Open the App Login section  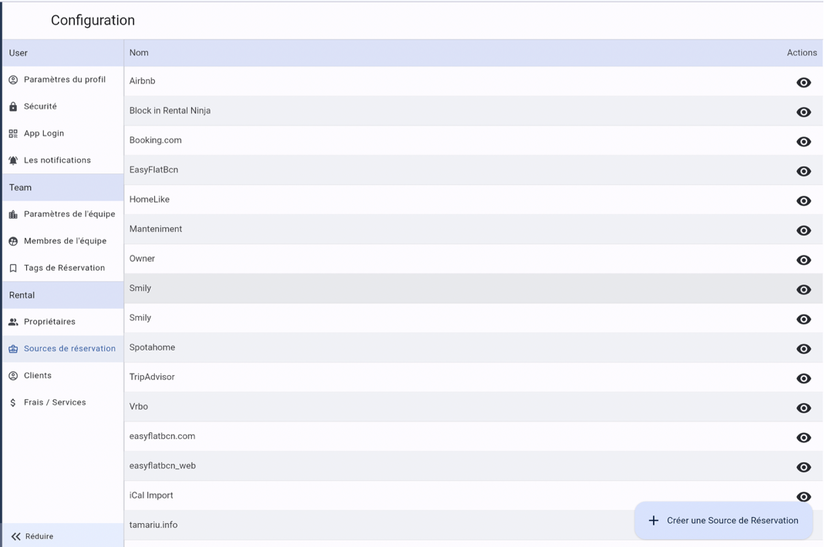pos(63,134)
